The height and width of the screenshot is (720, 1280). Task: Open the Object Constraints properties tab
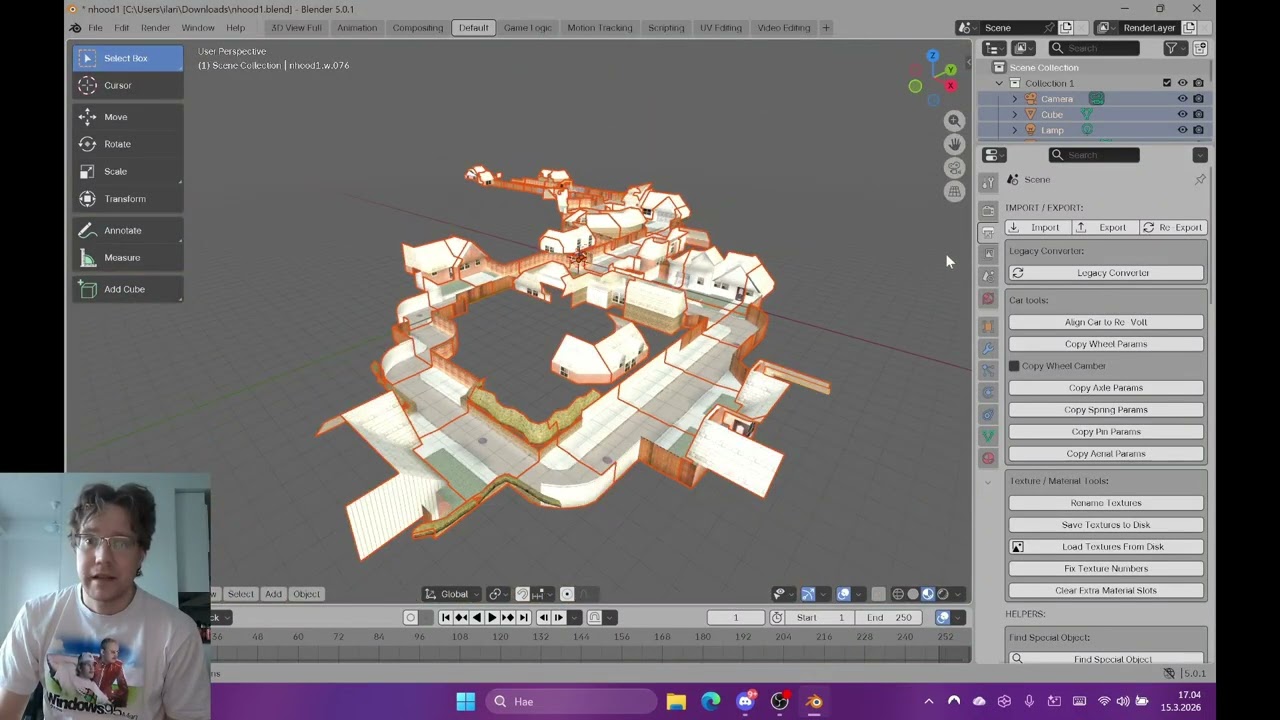coord(988,414)
